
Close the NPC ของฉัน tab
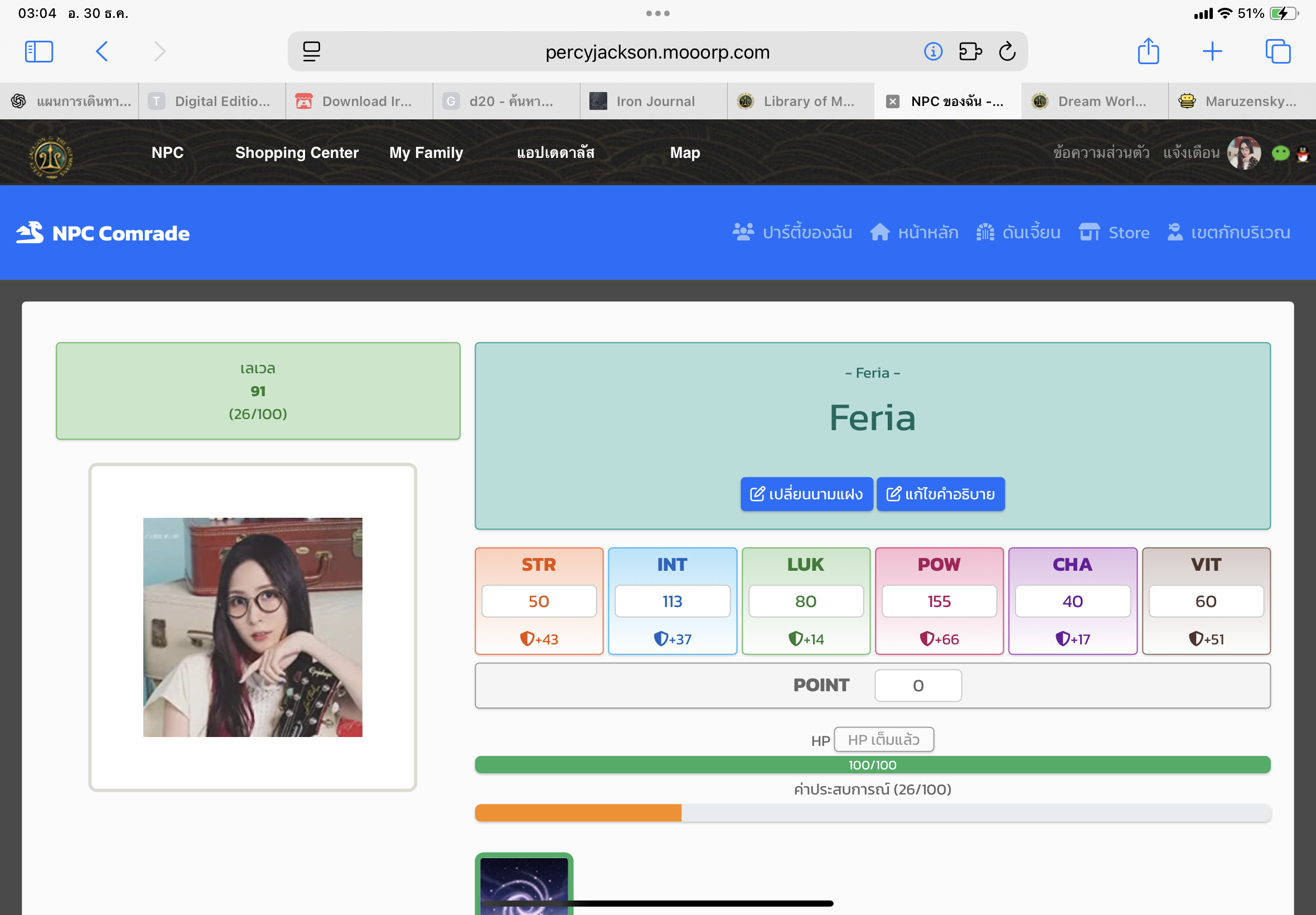(x=892, y=102)
